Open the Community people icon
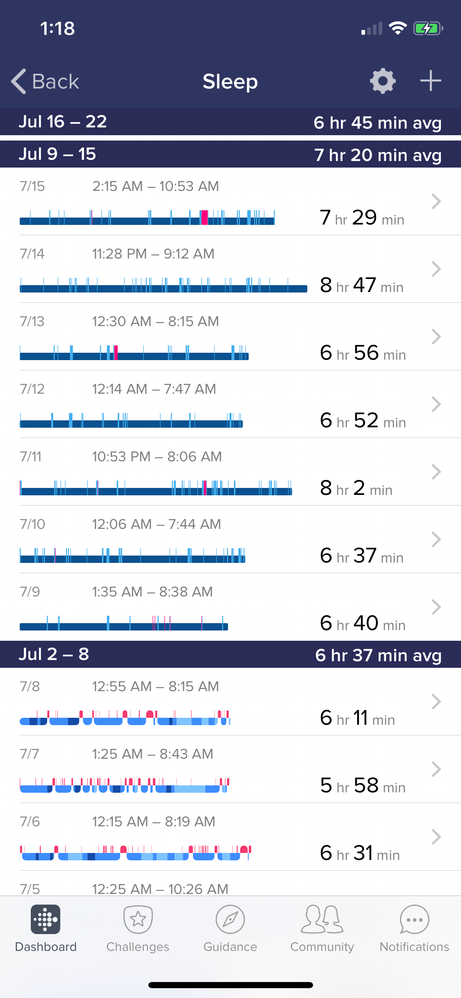The width and height of the screenshot is (461, 998). [322, 919]
